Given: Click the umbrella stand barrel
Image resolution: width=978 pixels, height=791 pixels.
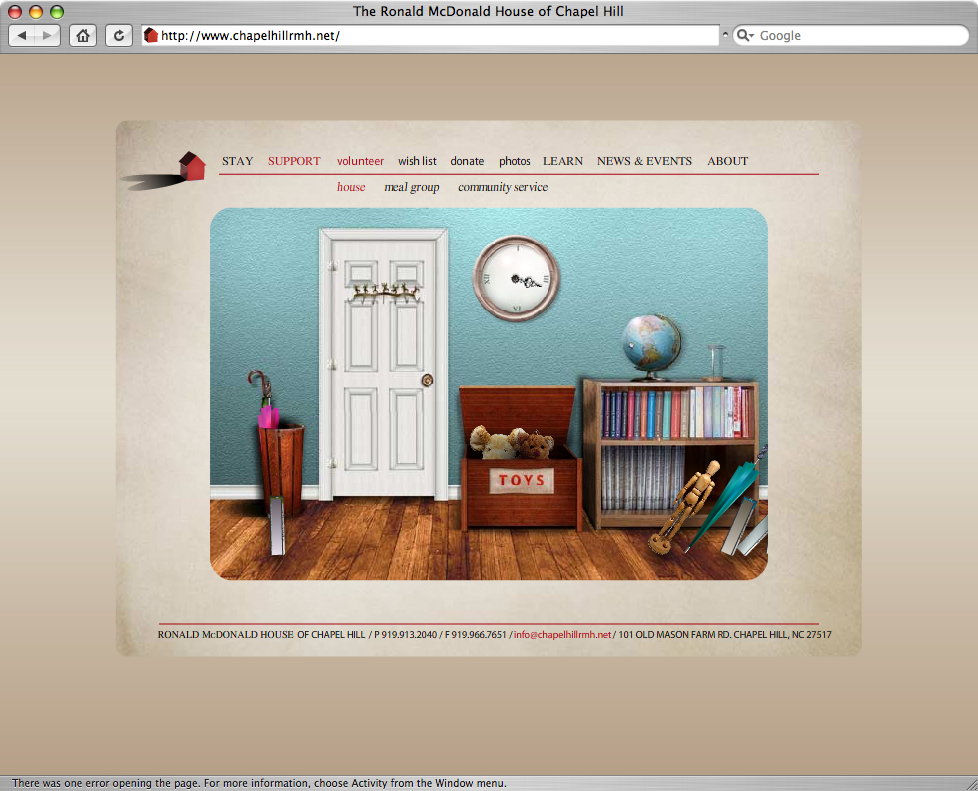Looking at the screenshot, I should 281,468.
